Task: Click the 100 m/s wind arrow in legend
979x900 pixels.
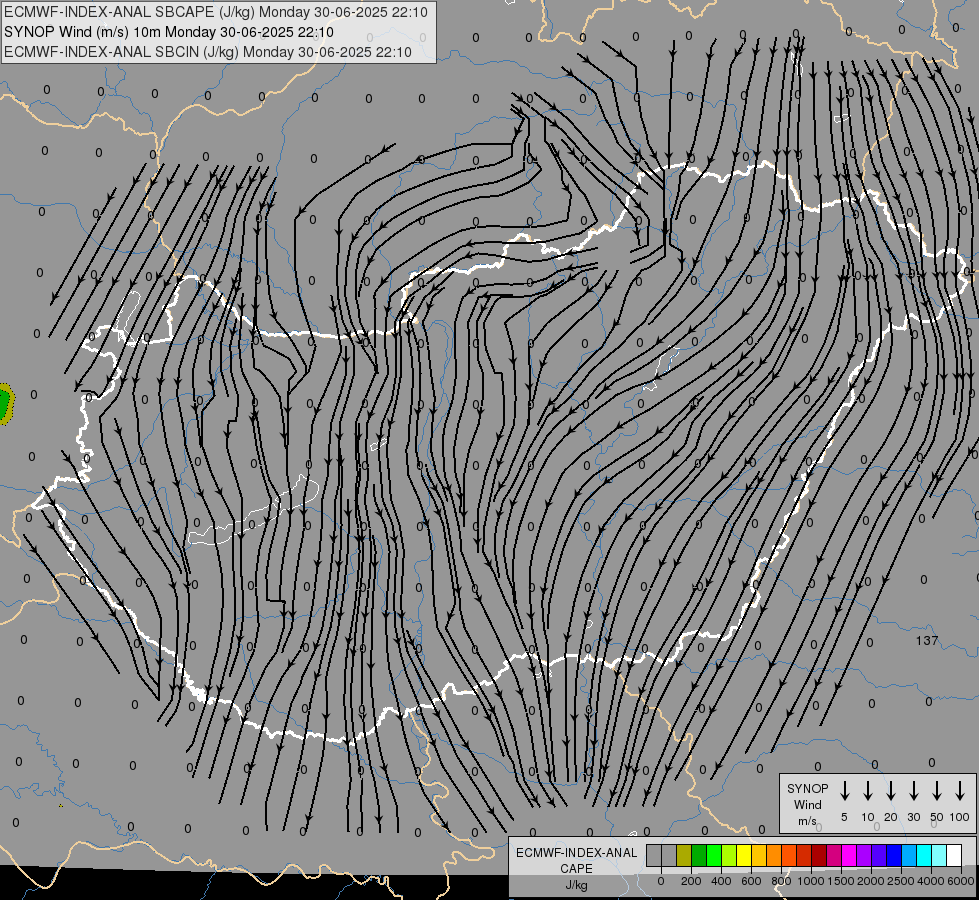Action: click(960, 791)
